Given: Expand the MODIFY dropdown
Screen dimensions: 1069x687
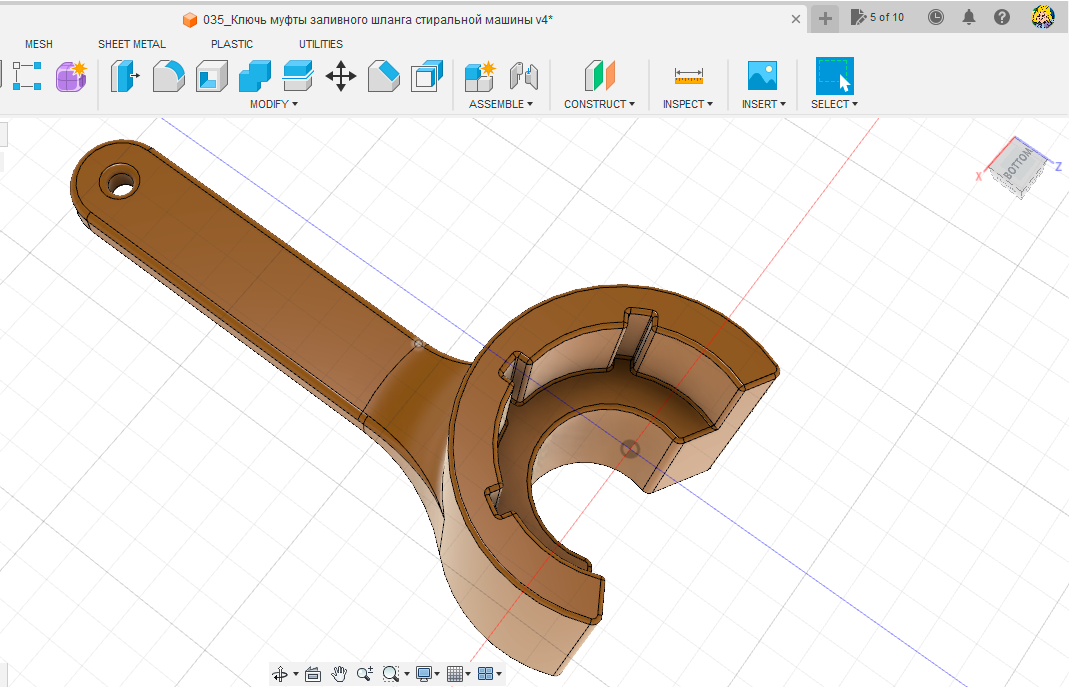Looking at the screenshot, I should pyautogui.click(x=273, y=104).
